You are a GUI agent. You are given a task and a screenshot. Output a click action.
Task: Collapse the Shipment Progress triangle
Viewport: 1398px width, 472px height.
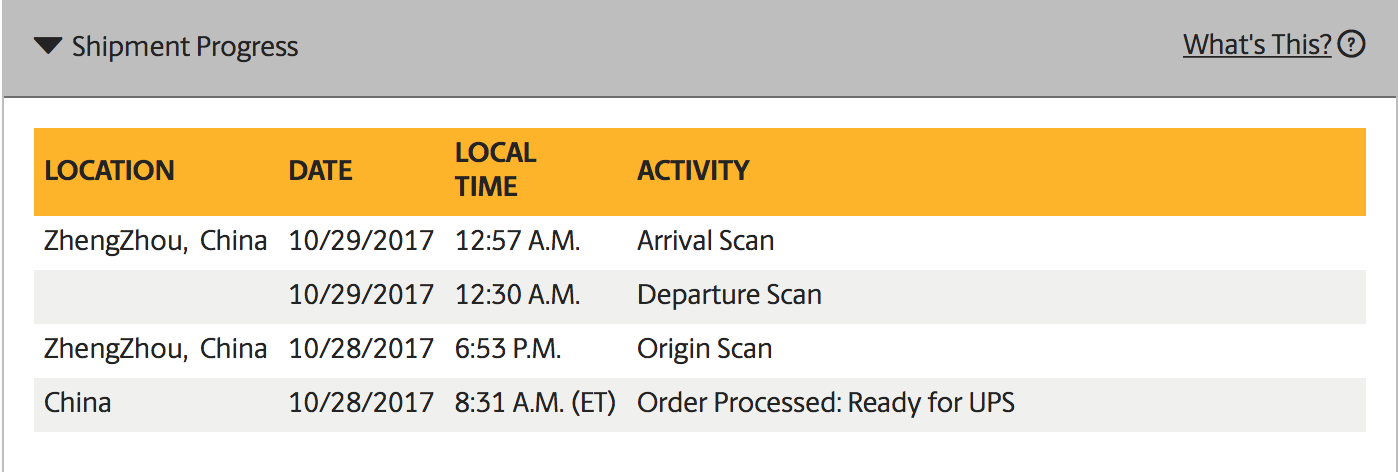coord(47,46)
